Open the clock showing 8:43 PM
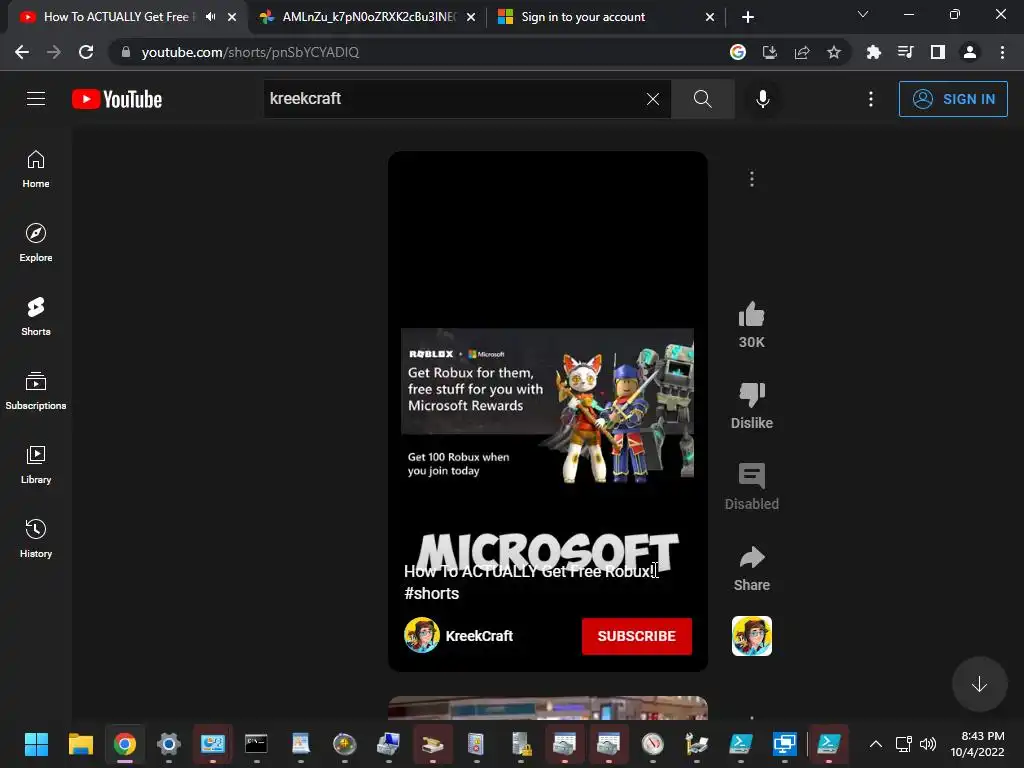The height and width of the screenshot is (768, 1024). (x=978, y=744)
